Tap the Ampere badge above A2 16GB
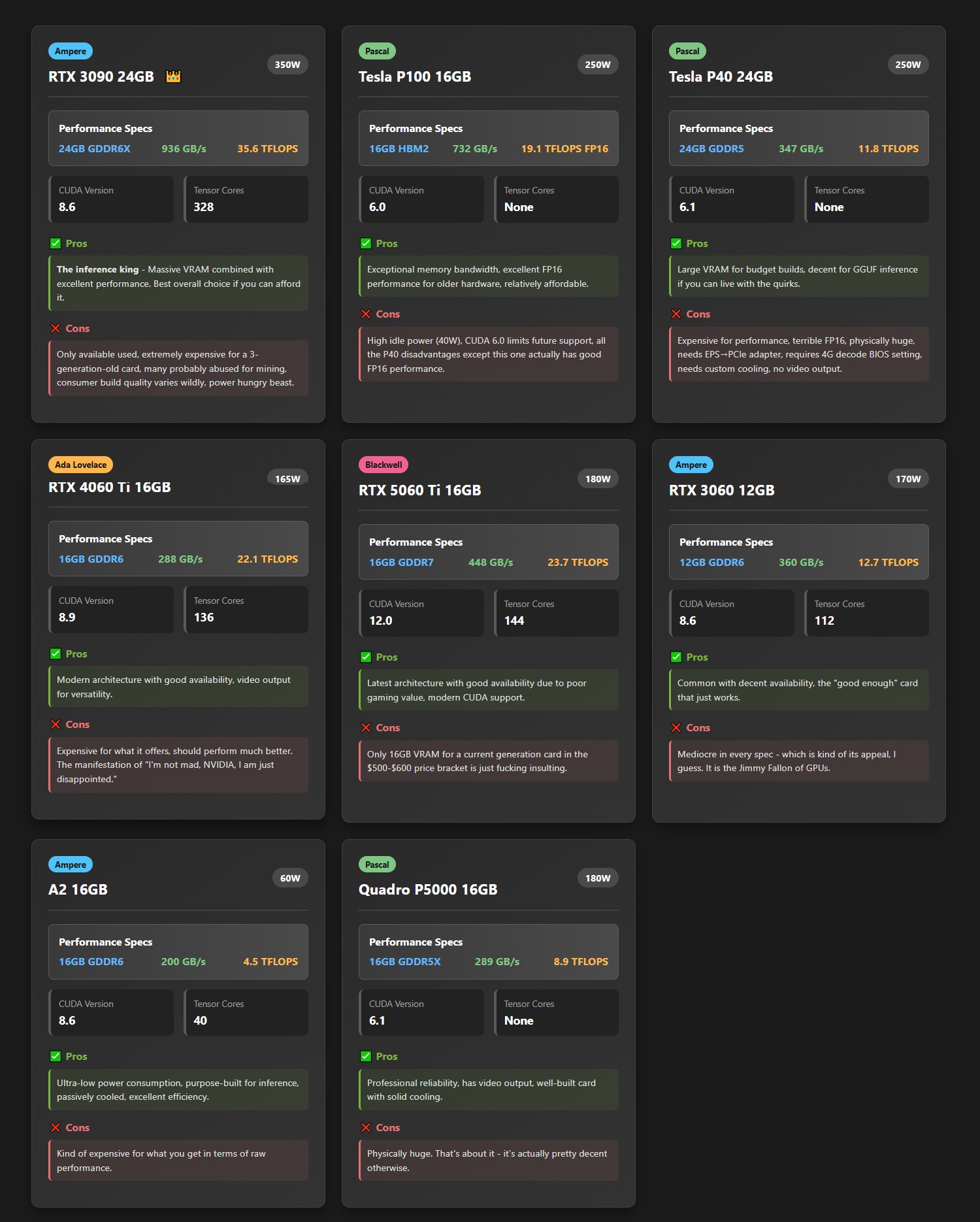 click(71, 865)
